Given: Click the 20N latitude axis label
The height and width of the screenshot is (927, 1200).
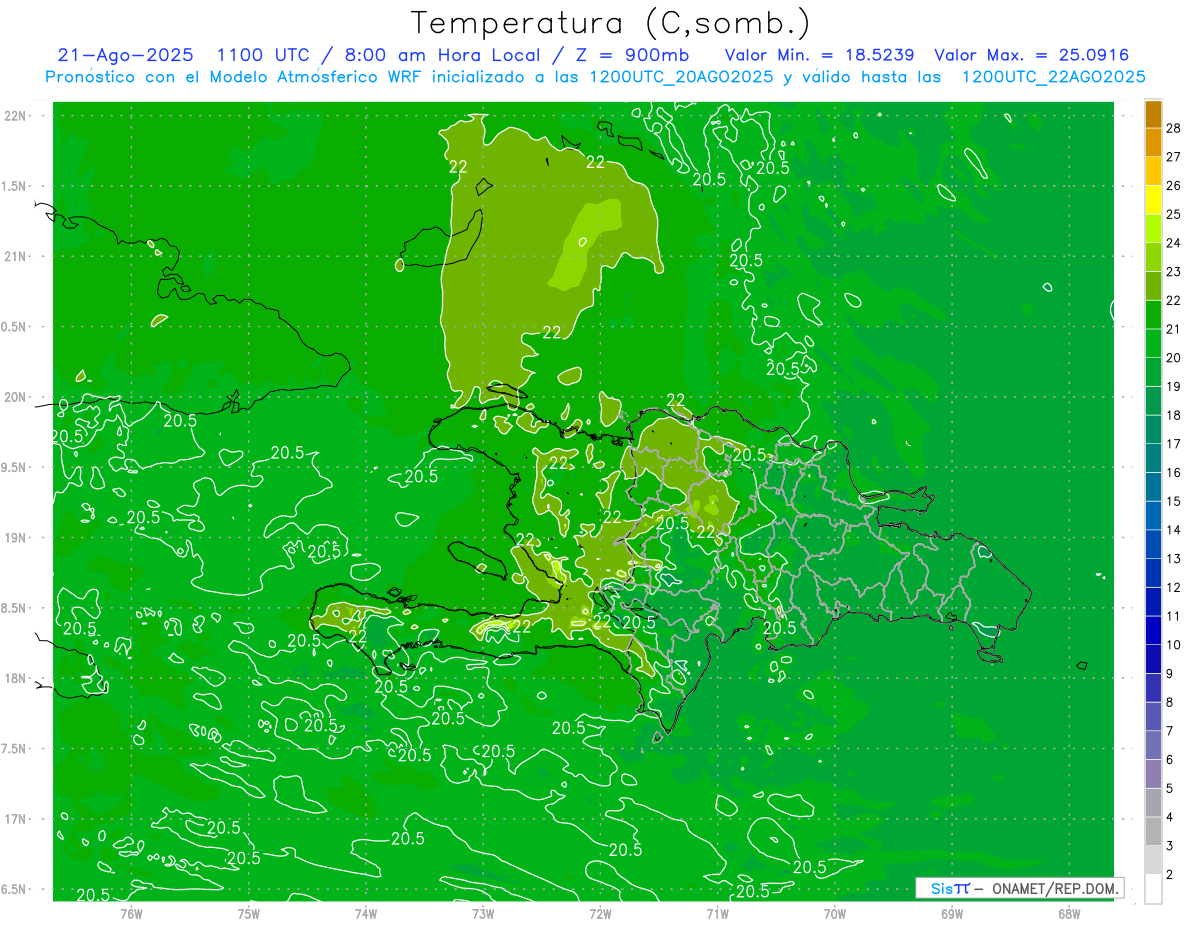Looking at the screenshot, I should pyautogui.click(x=16, y=397).
